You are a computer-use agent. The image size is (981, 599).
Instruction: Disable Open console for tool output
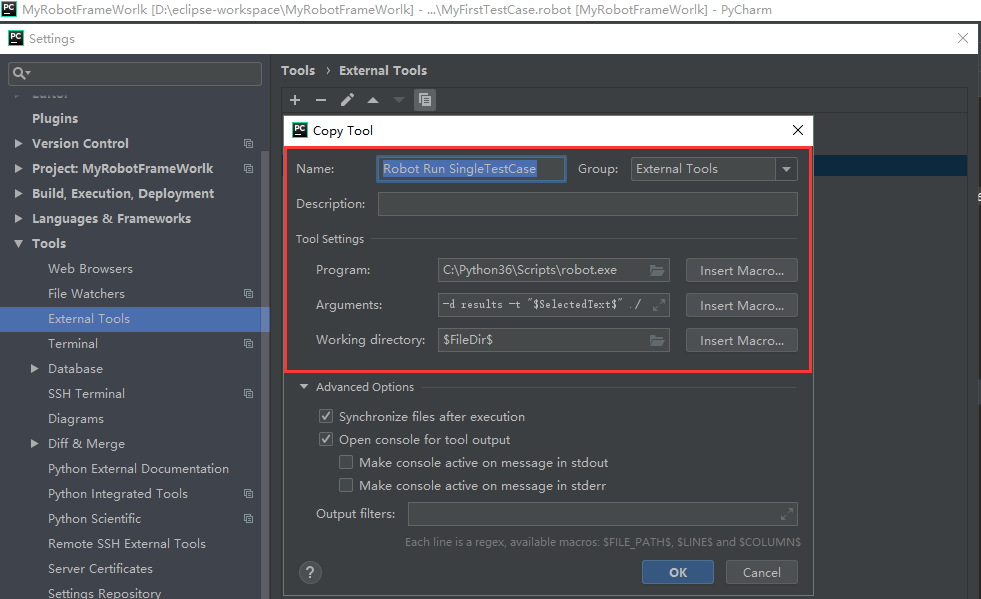point(326,438)
